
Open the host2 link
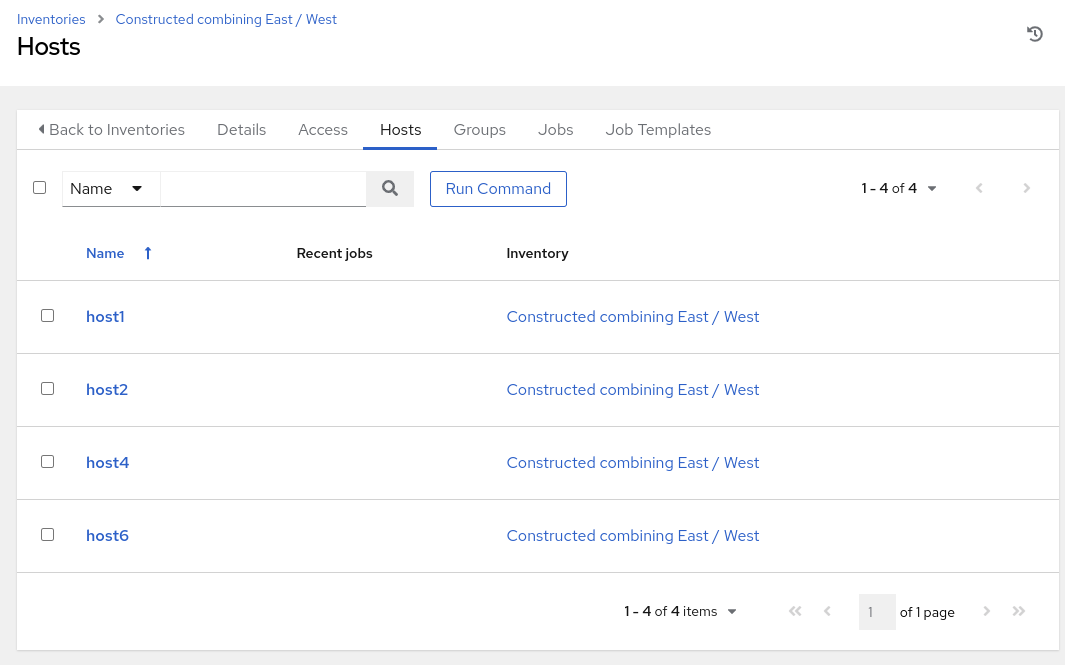(x=107, y=390)
